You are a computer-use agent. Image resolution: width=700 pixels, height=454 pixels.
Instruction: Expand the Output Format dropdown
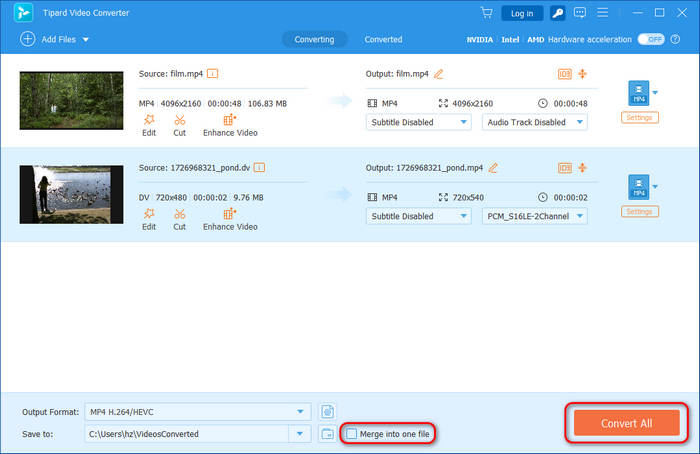[x=303, y=411]
